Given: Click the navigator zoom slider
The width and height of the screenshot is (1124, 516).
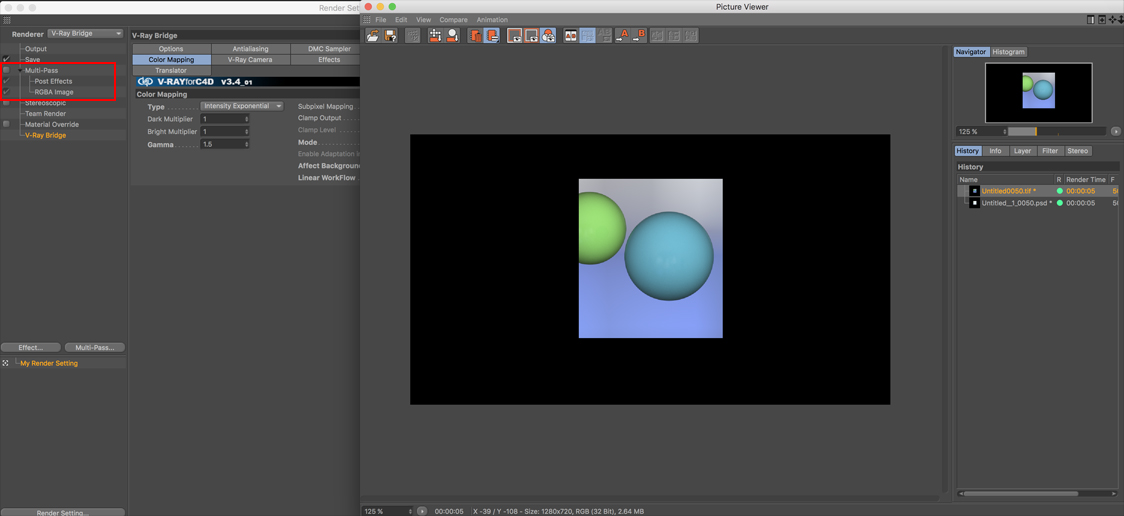Looking at the screenshot, I should point(1057,132).
